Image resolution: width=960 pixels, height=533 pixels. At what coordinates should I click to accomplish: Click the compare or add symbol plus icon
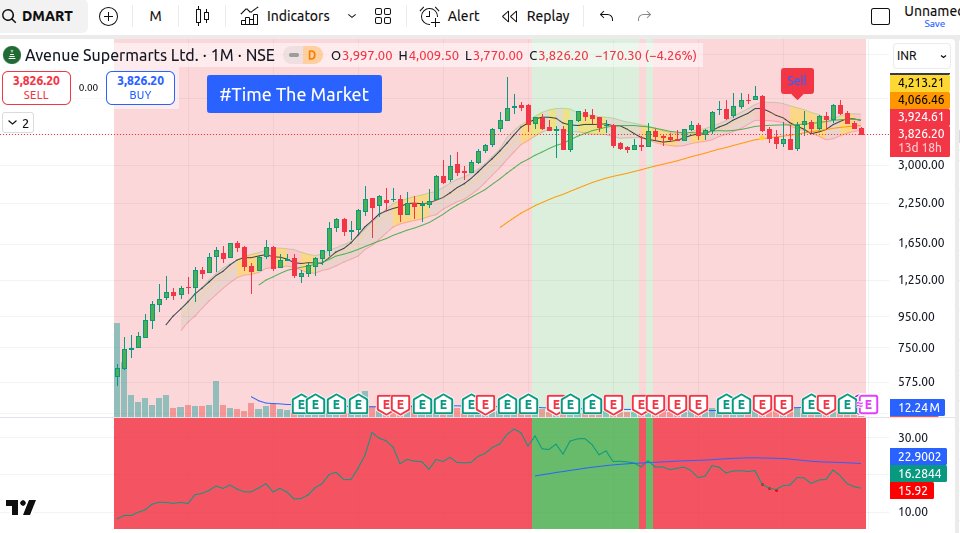pyautogui.click(x=108, y=17)
